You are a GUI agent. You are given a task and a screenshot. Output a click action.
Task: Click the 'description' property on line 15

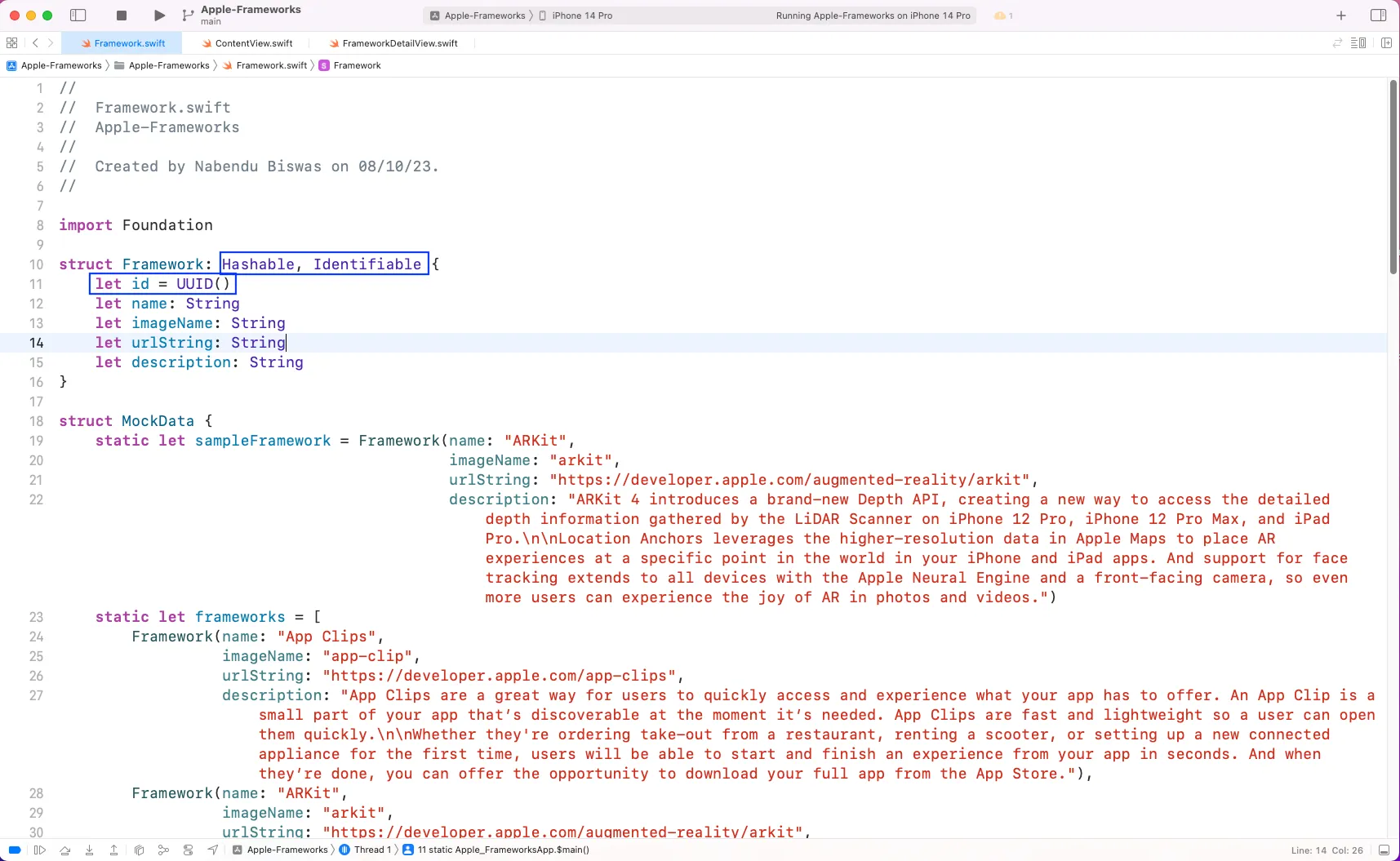coord(181,362)
